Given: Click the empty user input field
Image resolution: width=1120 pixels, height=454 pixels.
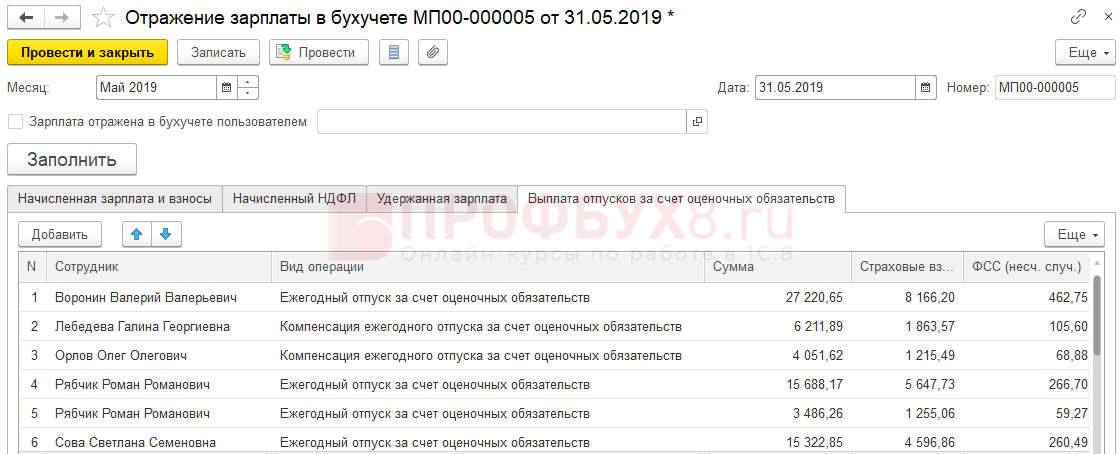Looking at the screenshot, I should (x=502, y=121).
